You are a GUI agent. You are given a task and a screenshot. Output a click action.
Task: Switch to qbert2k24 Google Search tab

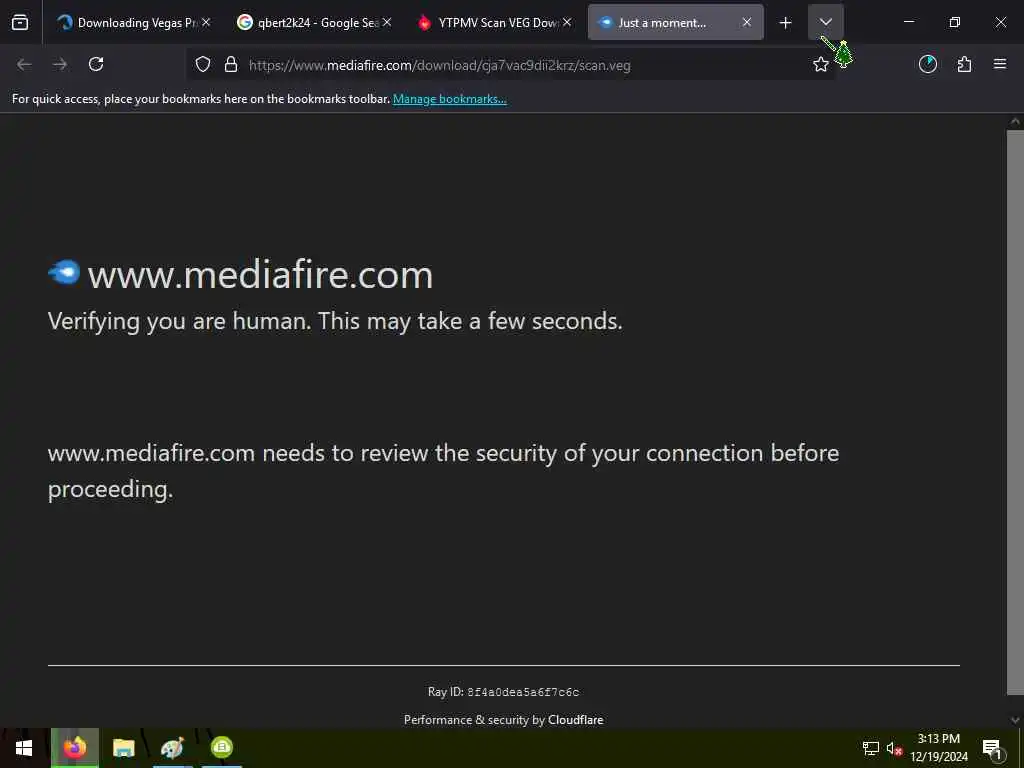pos(315,23)
